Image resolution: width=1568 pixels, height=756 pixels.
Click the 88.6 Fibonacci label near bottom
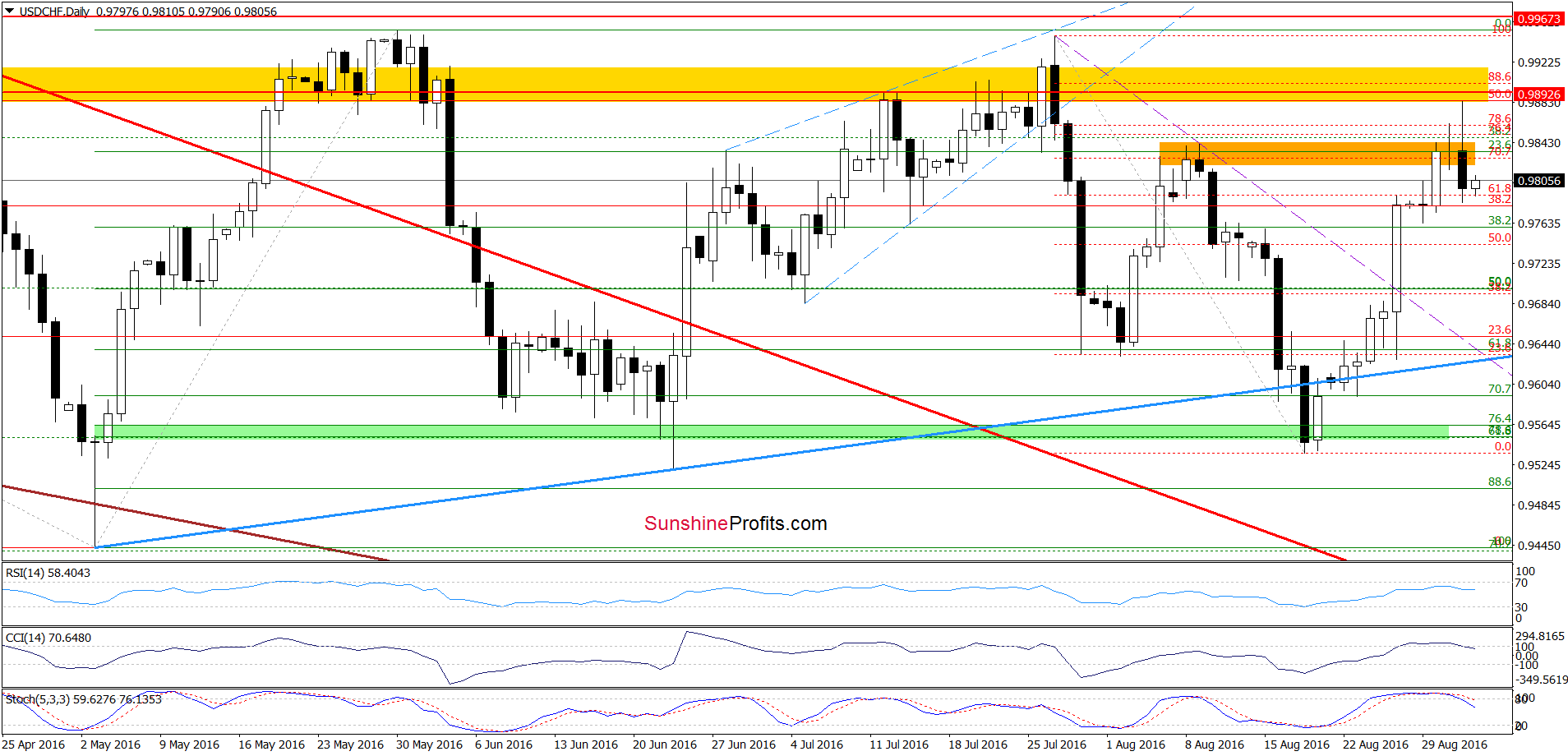pyautogui.click(x=1499, y=482)
